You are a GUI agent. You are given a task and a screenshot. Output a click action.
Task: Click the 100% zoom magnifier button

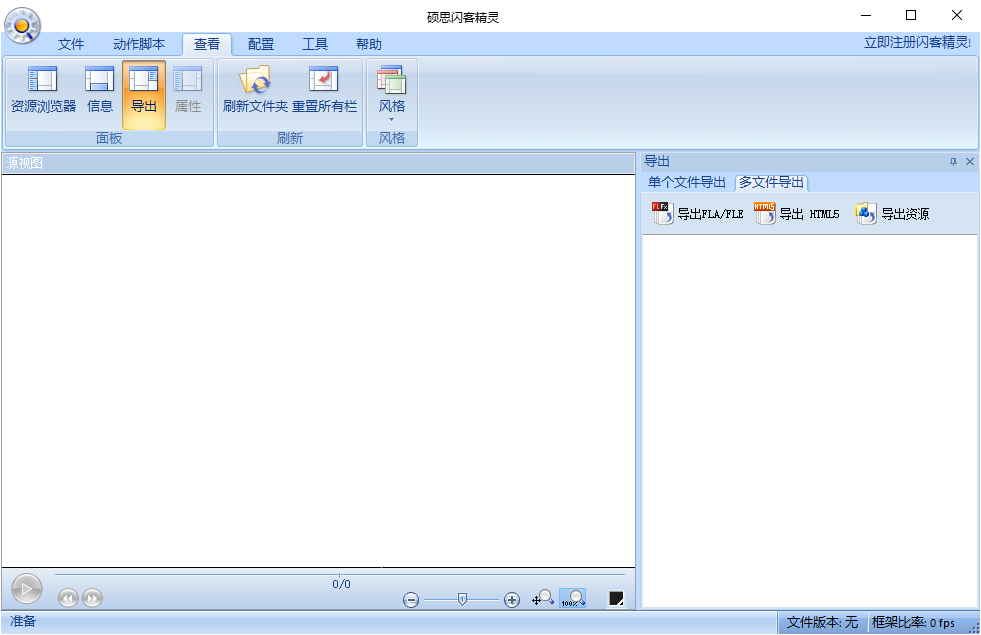[x=572, y=598]
